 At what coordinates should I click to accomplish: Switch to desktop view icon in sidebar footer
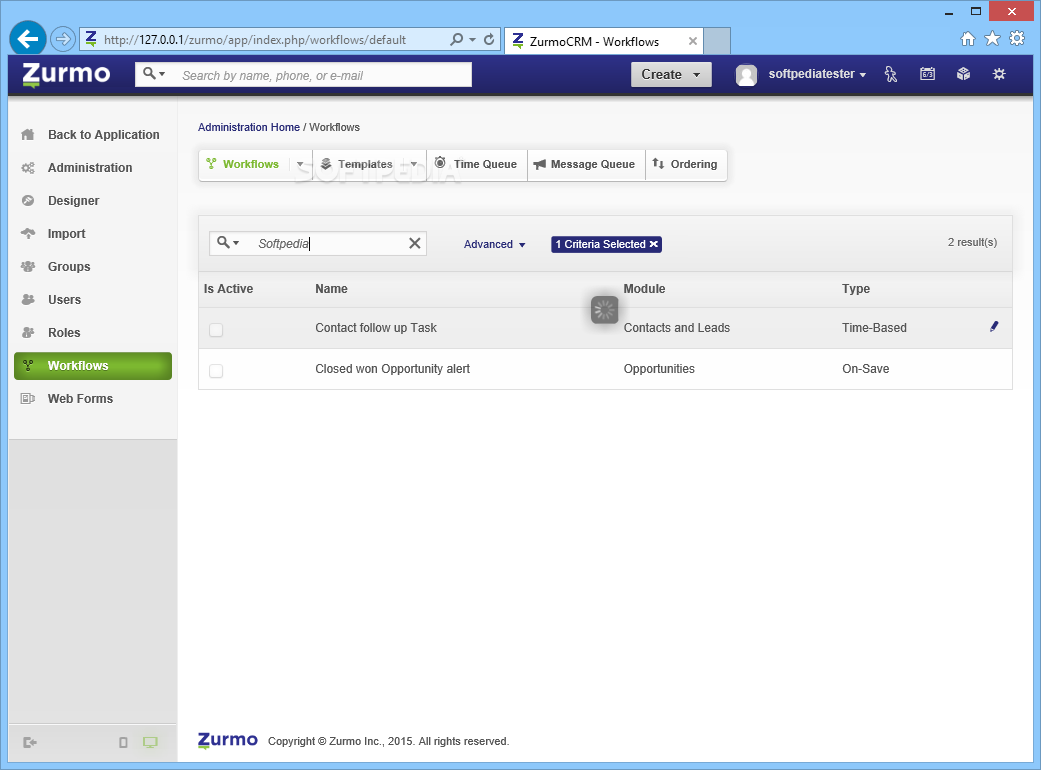click(x=151, y=743)
